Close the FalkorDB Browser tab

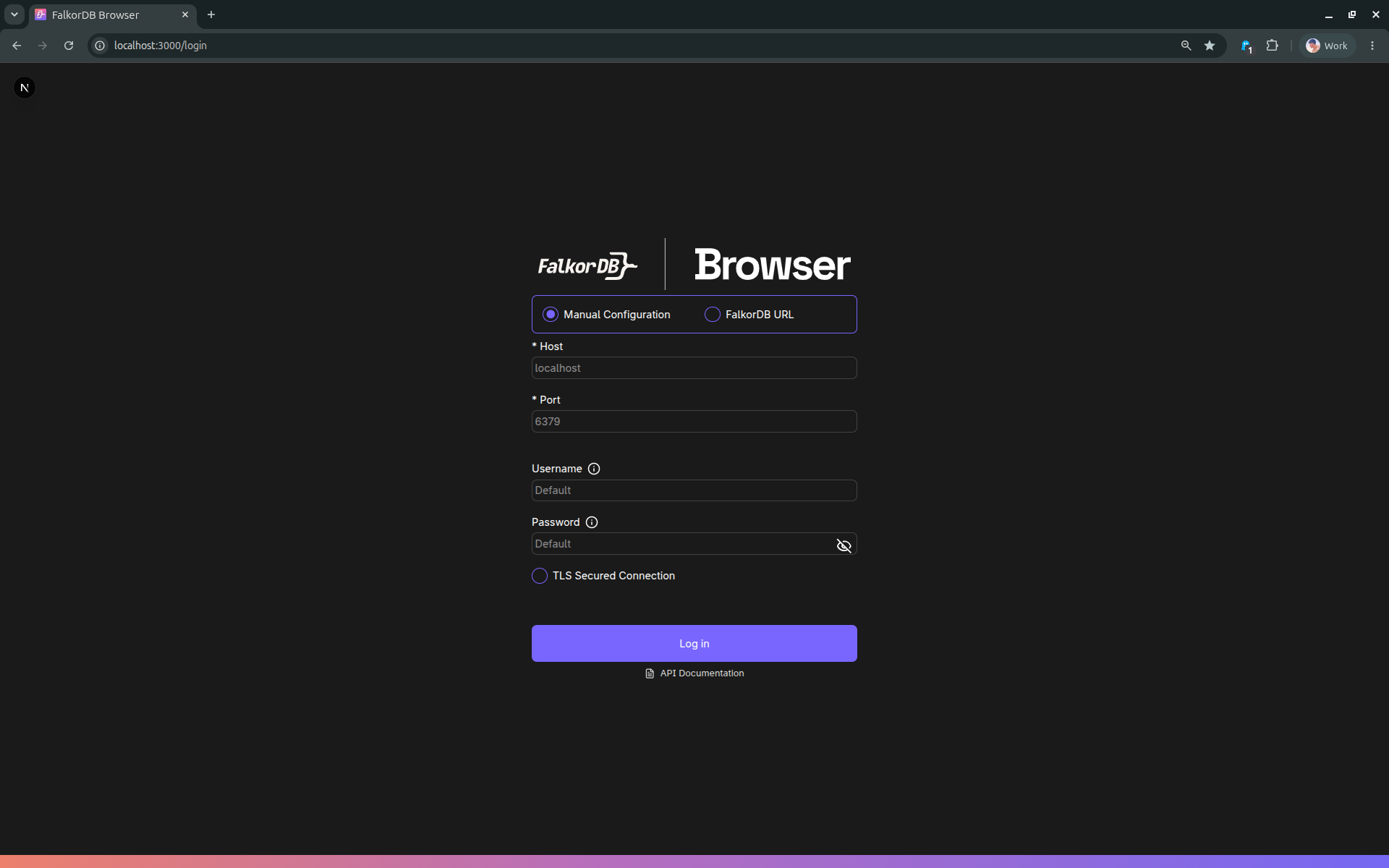click(185, 14)
